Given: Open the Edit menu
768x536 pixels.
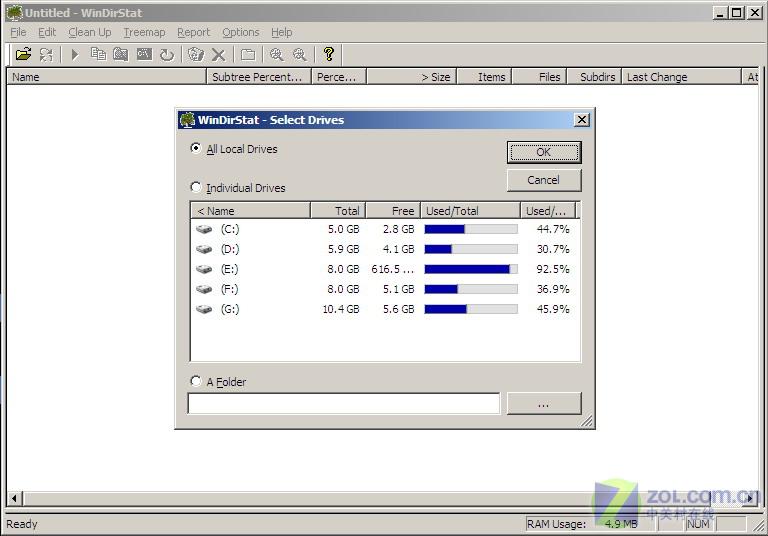Looking at the screenshot, I should 47,32.
